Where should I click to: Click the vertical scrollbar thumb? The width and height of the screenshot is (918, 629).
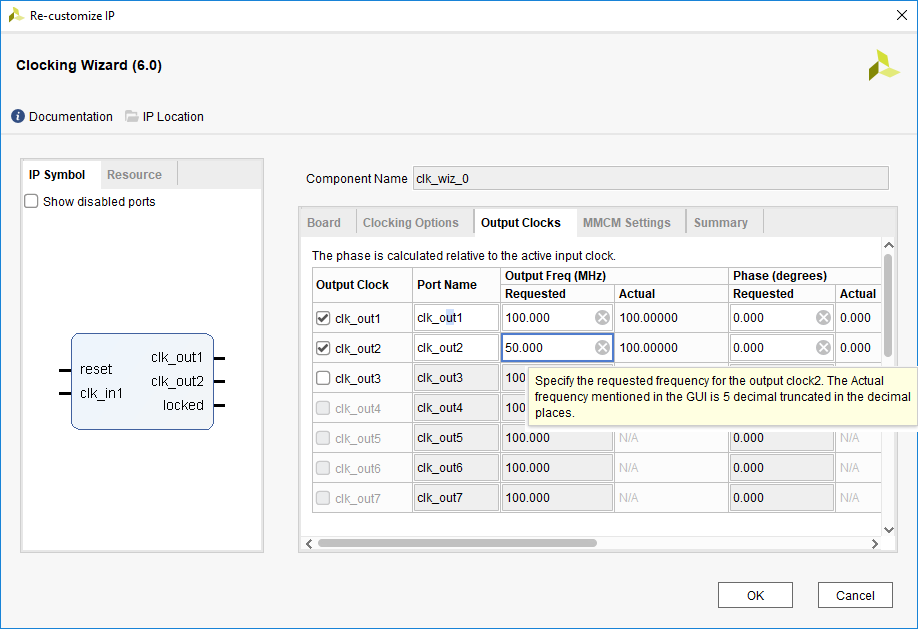click(888, 305)
